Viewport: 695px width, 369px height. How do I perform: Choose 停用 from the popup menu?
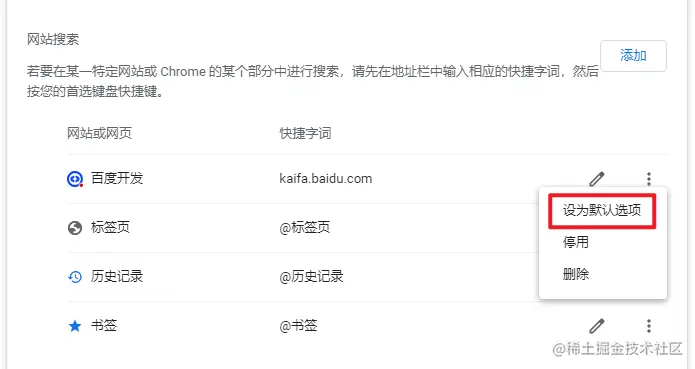(x=576, y=242)
